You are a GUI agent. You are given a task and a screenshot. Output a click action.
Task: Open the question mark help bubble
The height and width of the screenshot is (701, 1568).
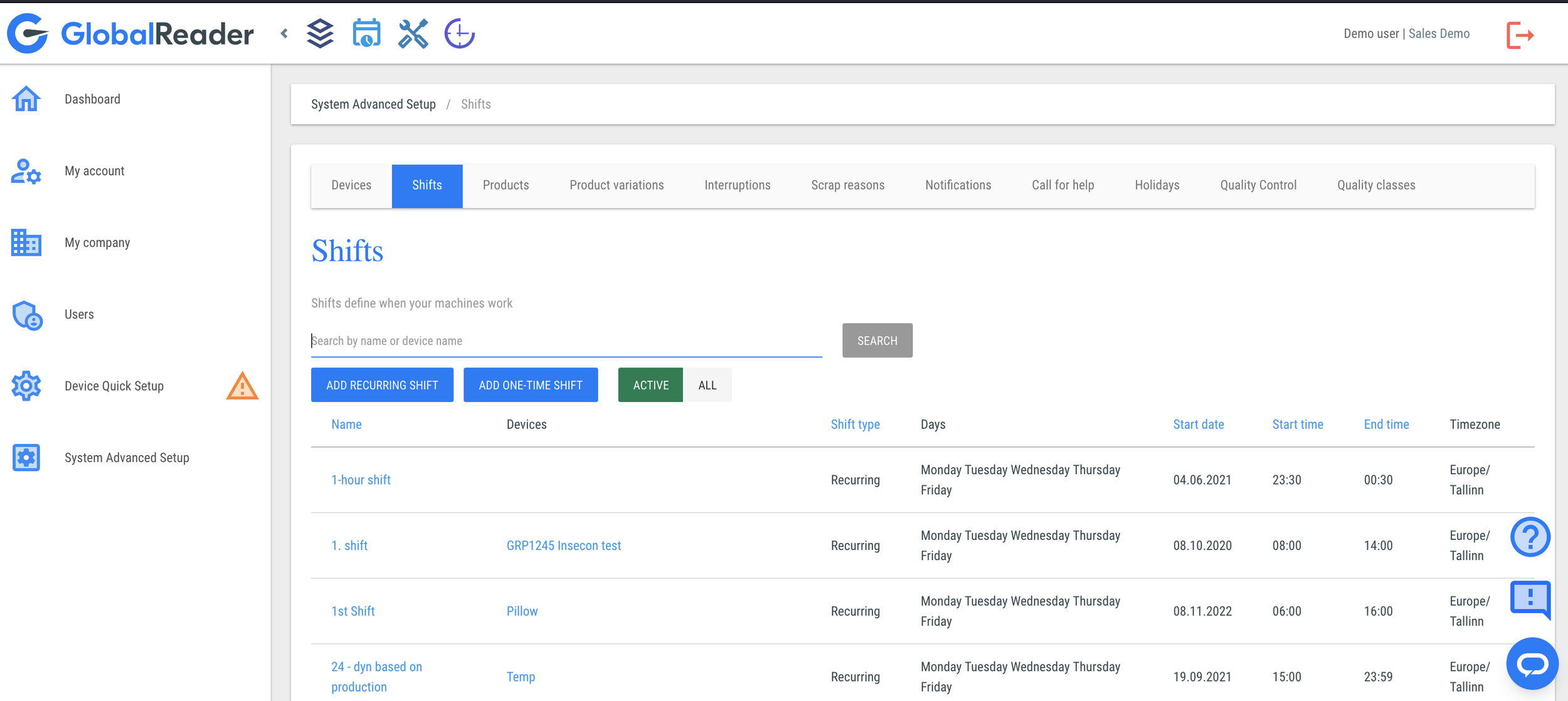tap(1530, 537)
